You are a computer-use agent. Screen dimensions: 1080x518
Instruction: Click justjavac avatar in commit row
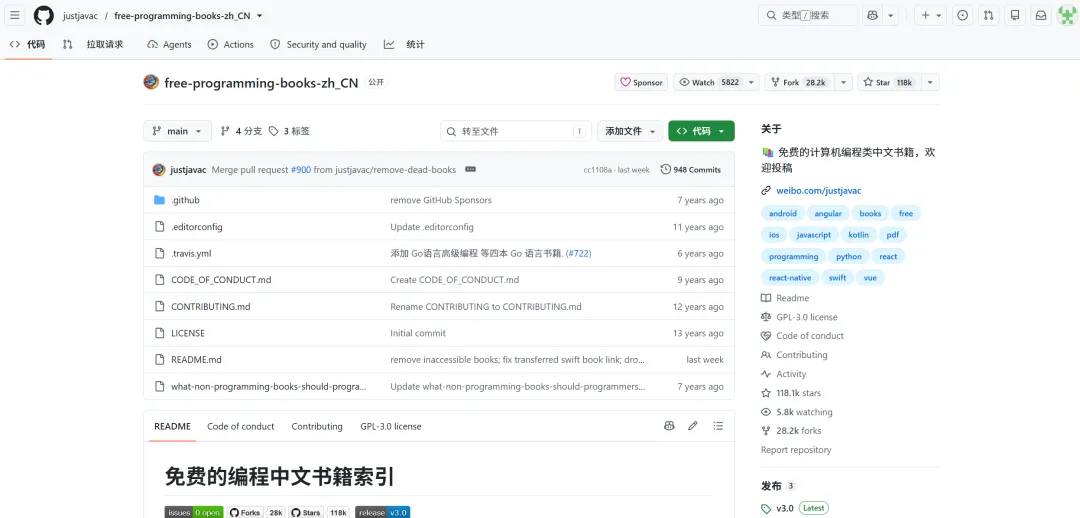click(159, 169)
